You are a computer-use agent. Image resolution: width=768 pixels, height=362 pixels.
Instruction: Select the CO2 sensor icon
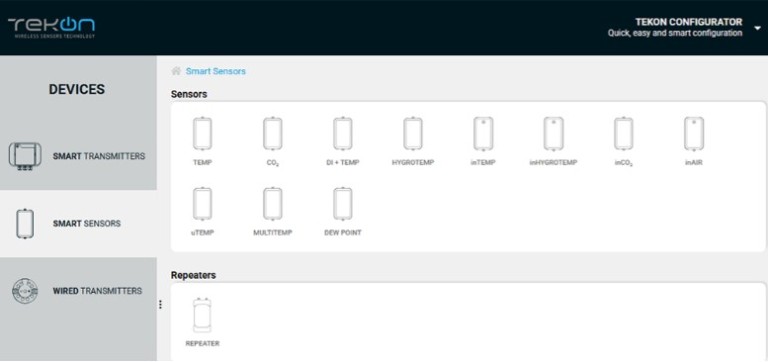click(x=272, y=134)
